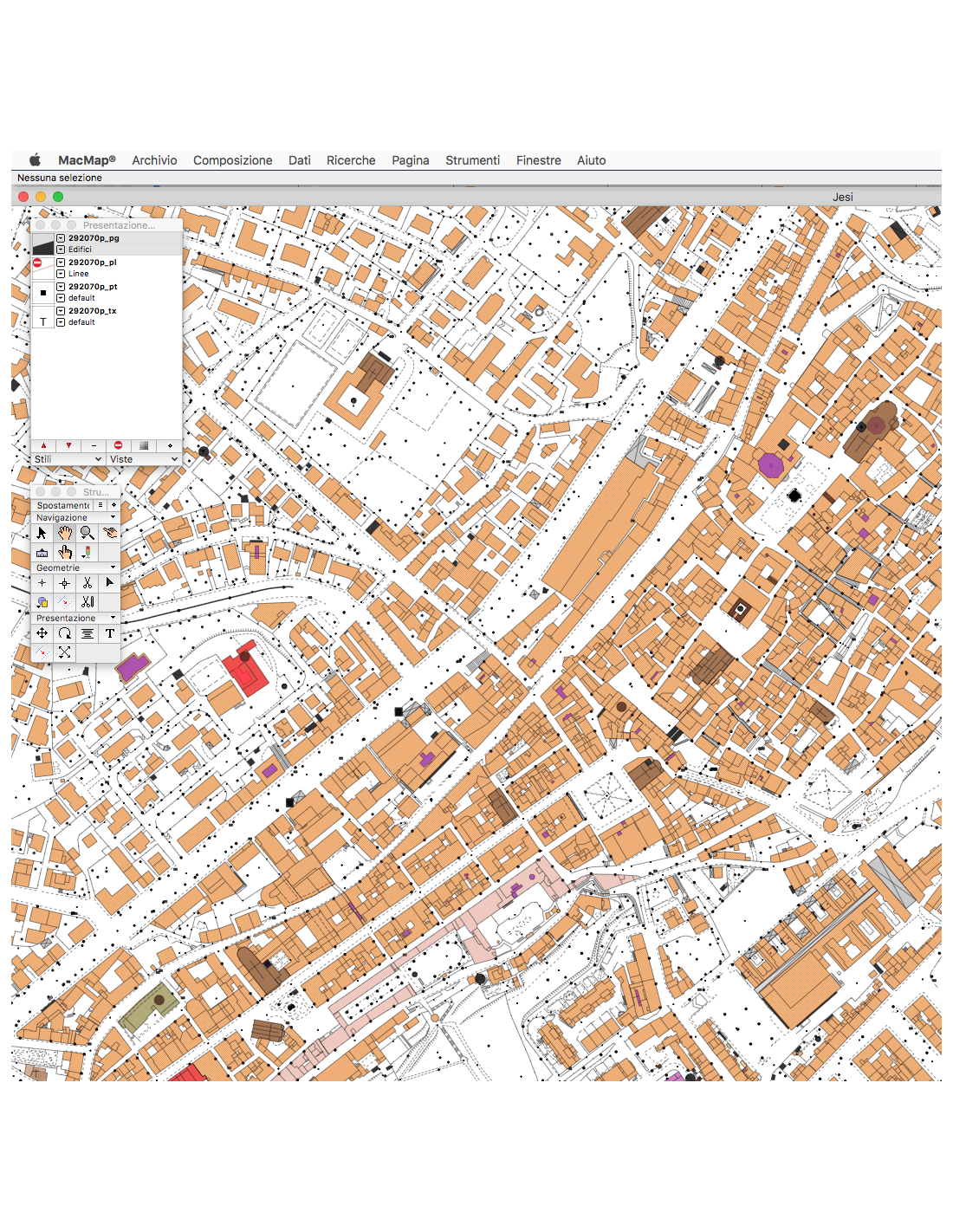Click the 292070p_pg polygon layer swatch

[43, 243]
